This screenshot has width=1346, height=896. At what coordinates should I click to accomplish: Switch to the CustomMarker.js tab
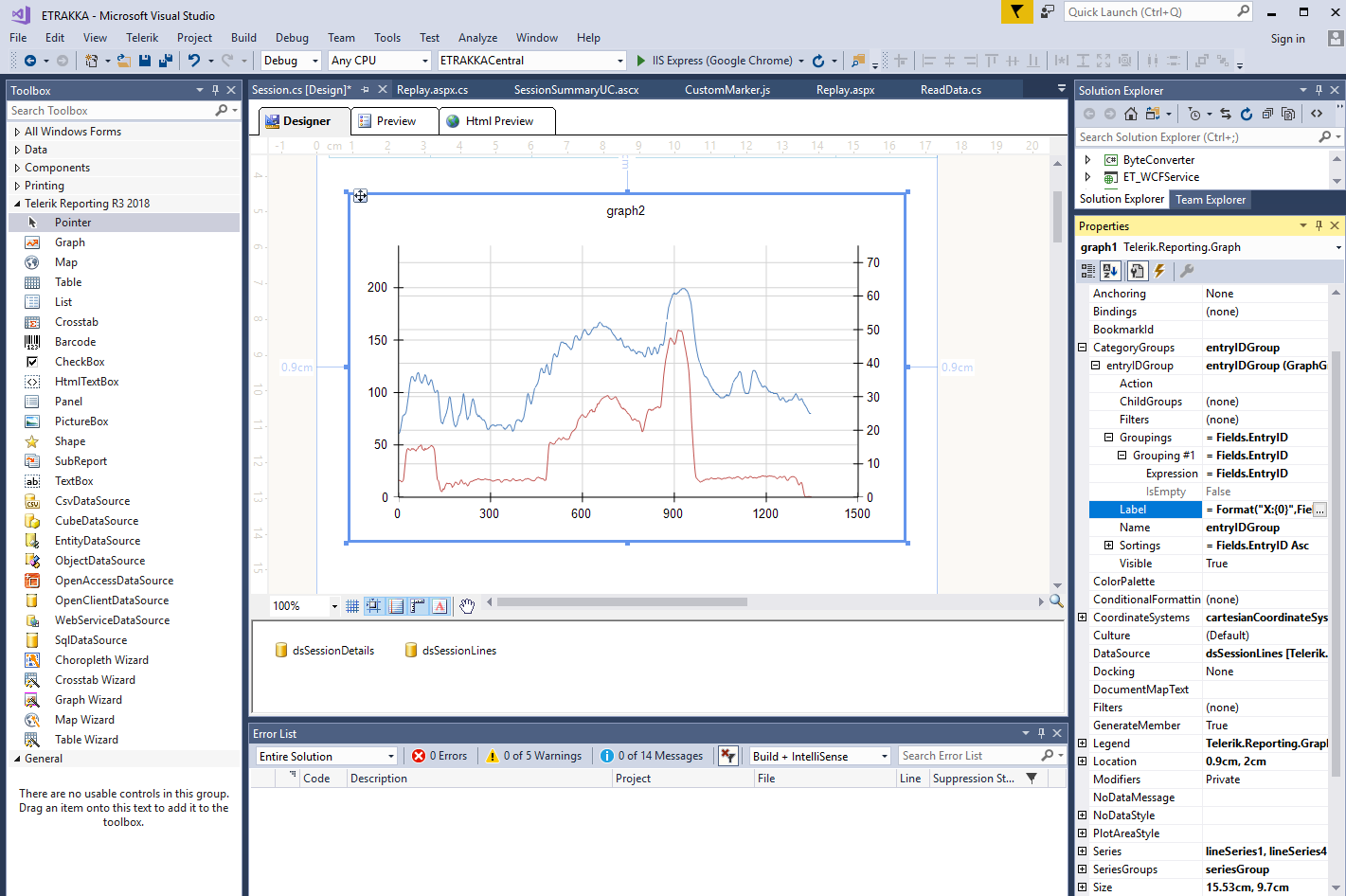pyautogui.click(x=727, y=90)
